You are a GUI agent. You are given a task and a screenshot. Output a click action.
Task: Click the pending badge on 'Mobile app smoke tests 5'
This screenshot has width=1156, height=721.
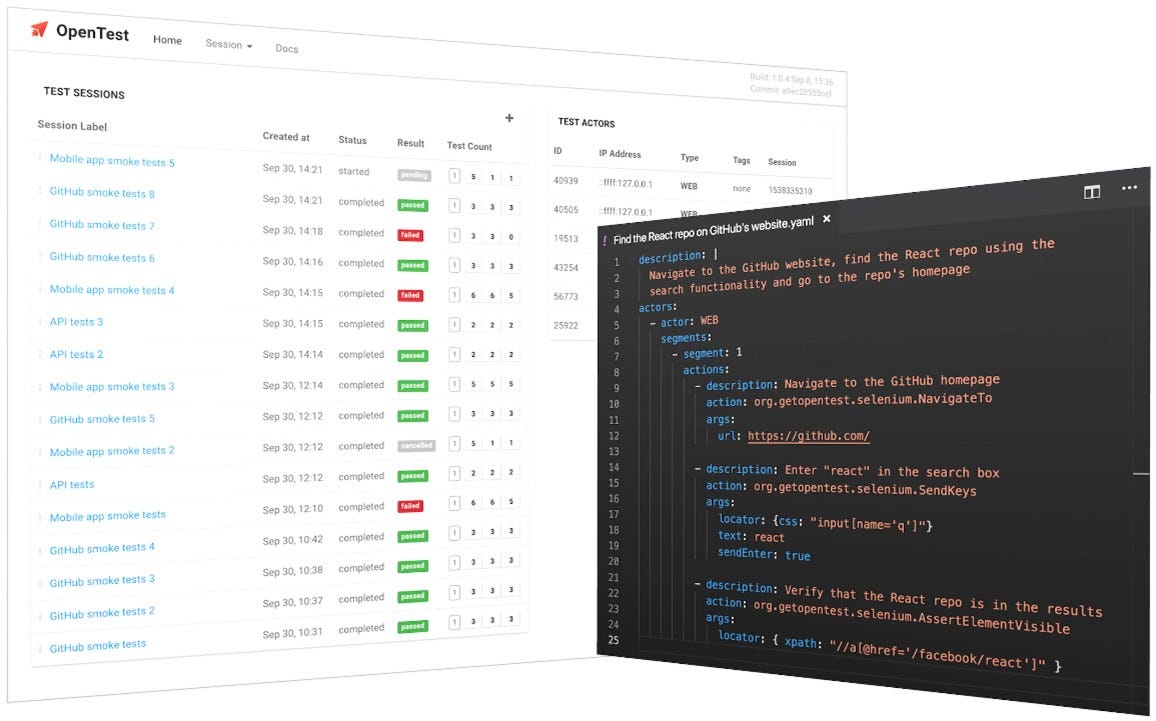pos(414,173)
